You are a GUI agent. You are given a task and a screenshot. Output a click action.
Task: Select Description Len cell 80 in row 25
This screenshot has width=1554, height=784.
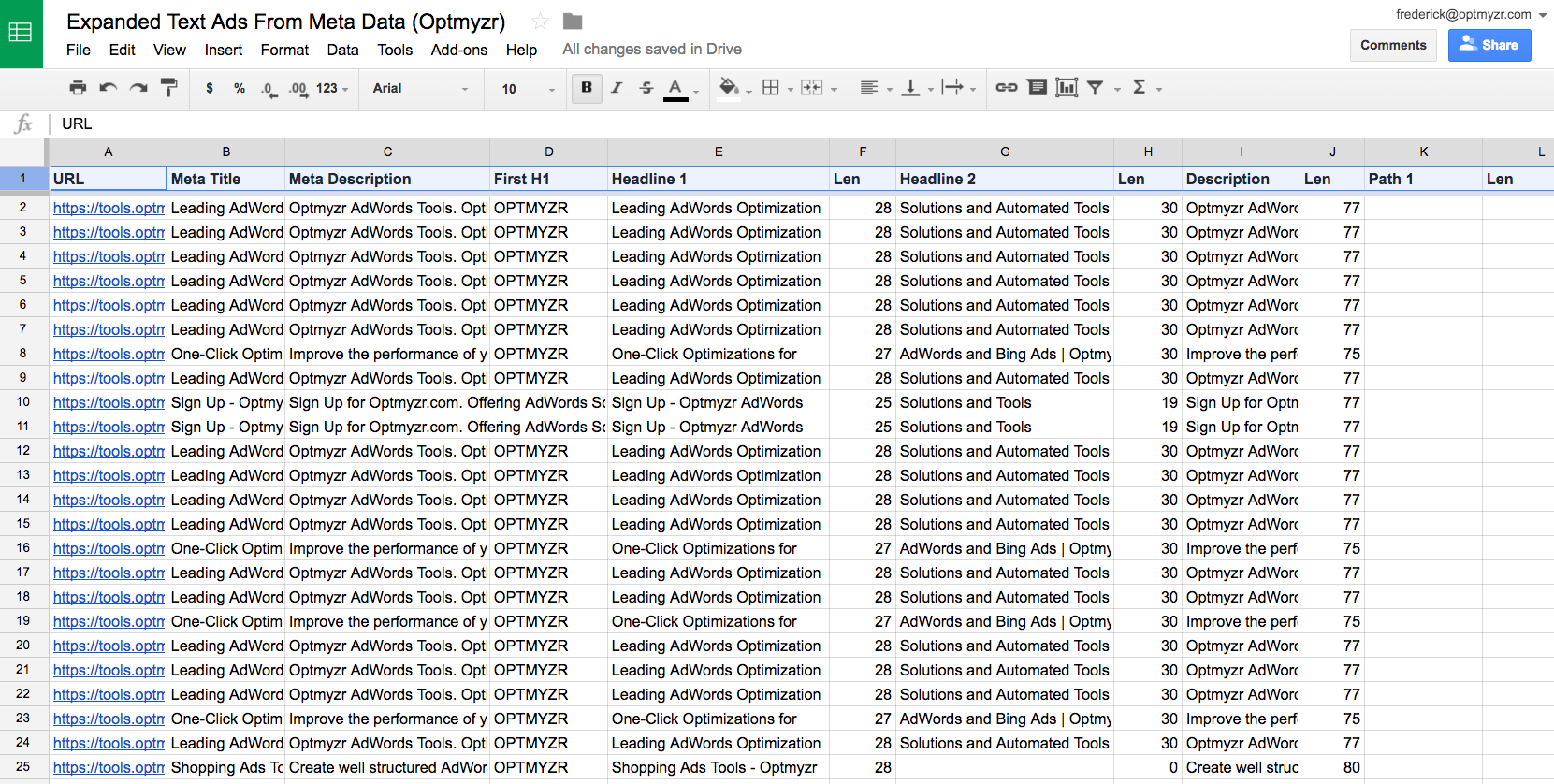point(1332,767)
